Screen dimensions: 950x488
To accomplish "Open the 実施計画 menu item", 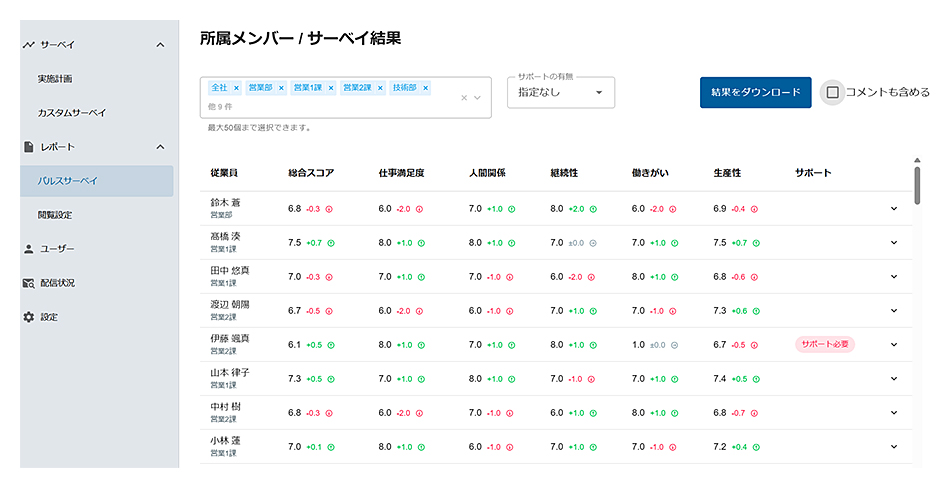I will [x=55, y=79].
